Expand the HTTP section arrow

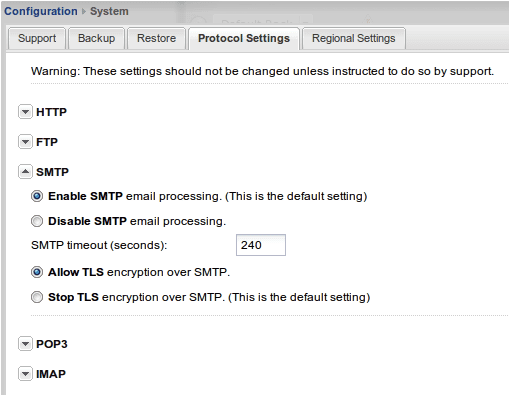pos(25,112)
